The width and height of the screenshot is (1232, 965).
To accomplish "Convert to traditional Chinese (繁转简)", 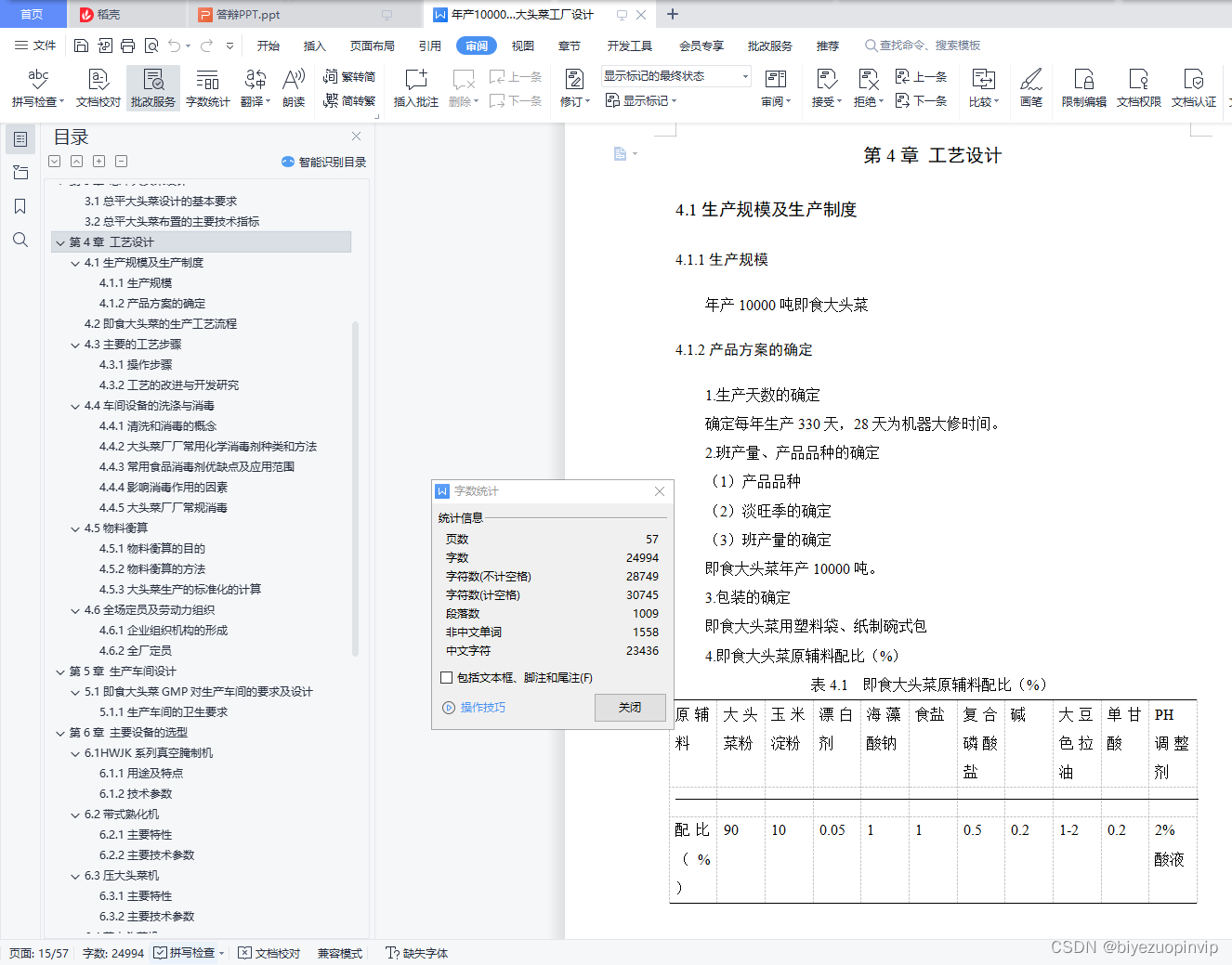I will click(x=349, y=77).
